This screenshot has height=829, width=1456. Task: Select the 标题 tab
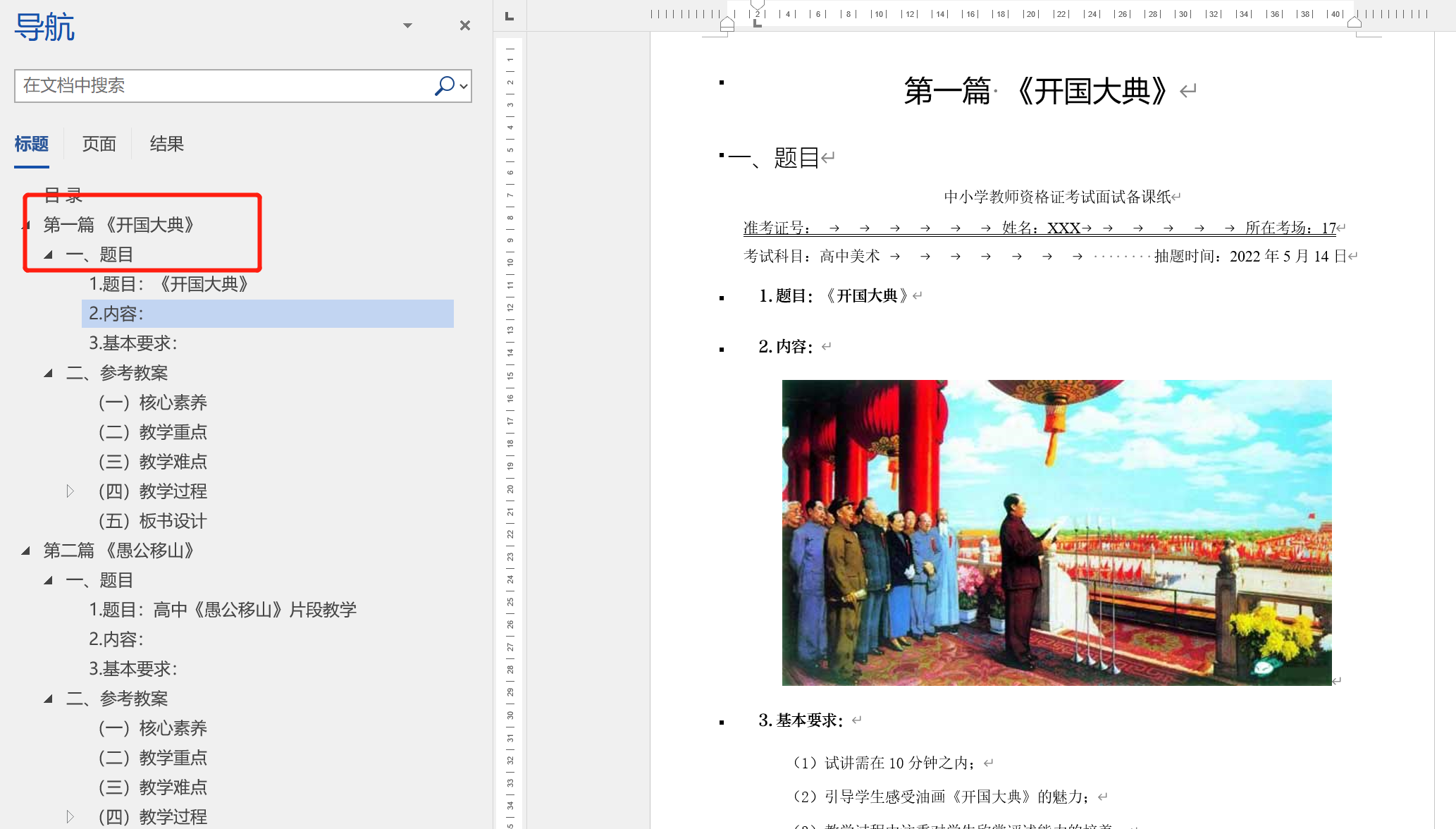coord(32,145)
